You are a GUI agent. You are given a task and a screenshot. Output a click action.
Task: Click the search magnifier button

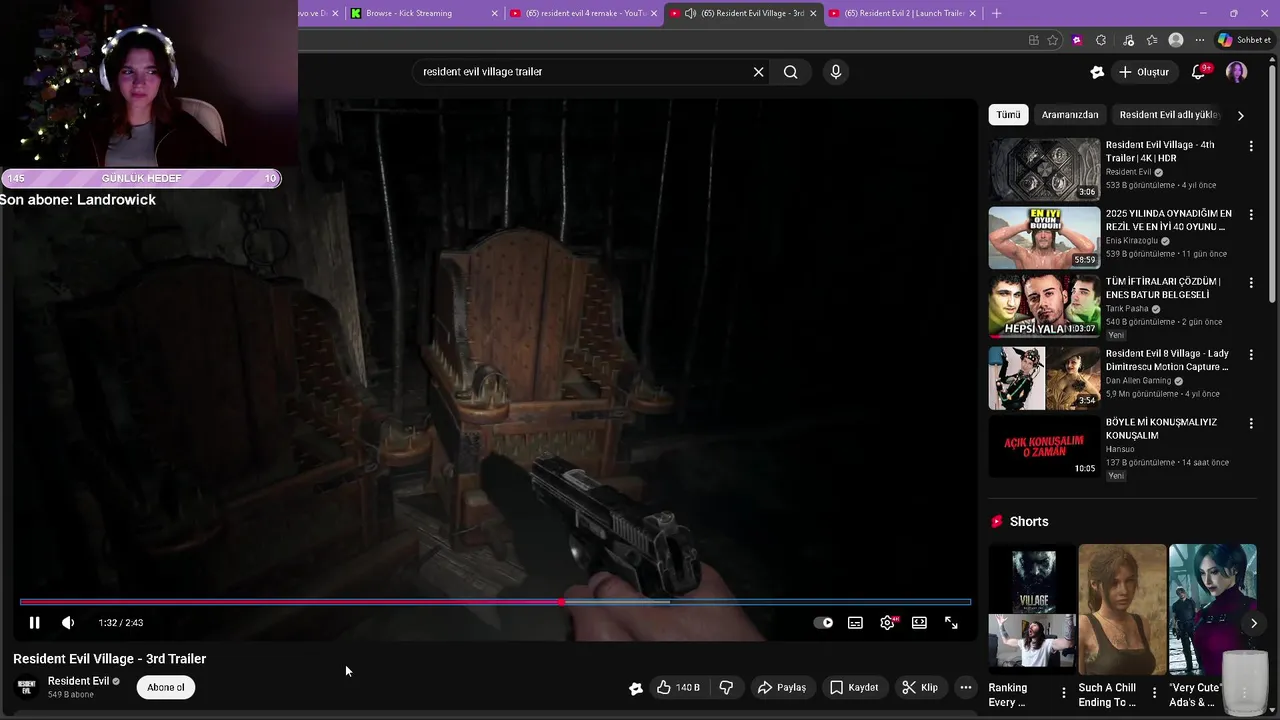(790, 72)
